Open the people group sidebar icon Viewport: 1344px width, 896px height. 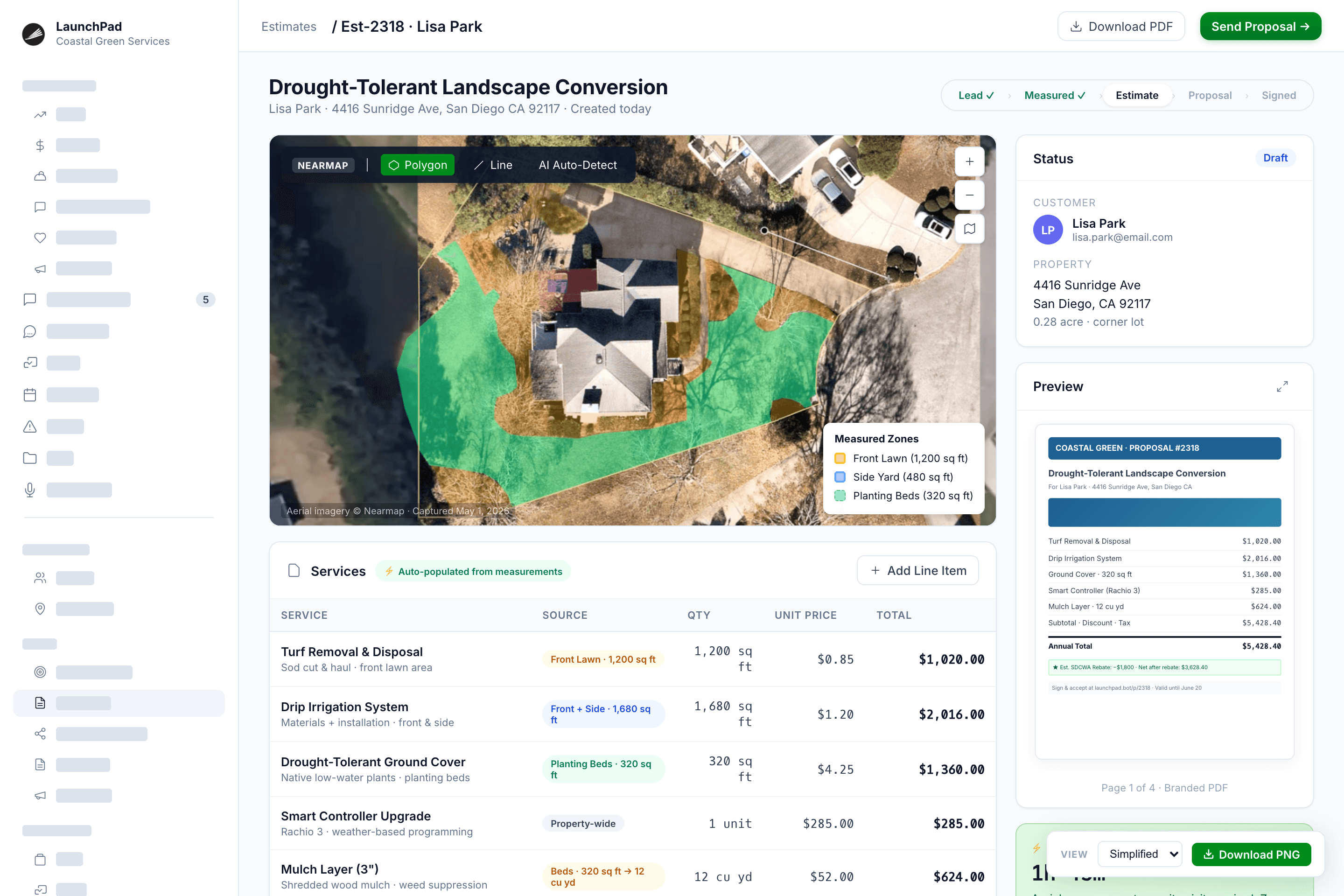40,578
